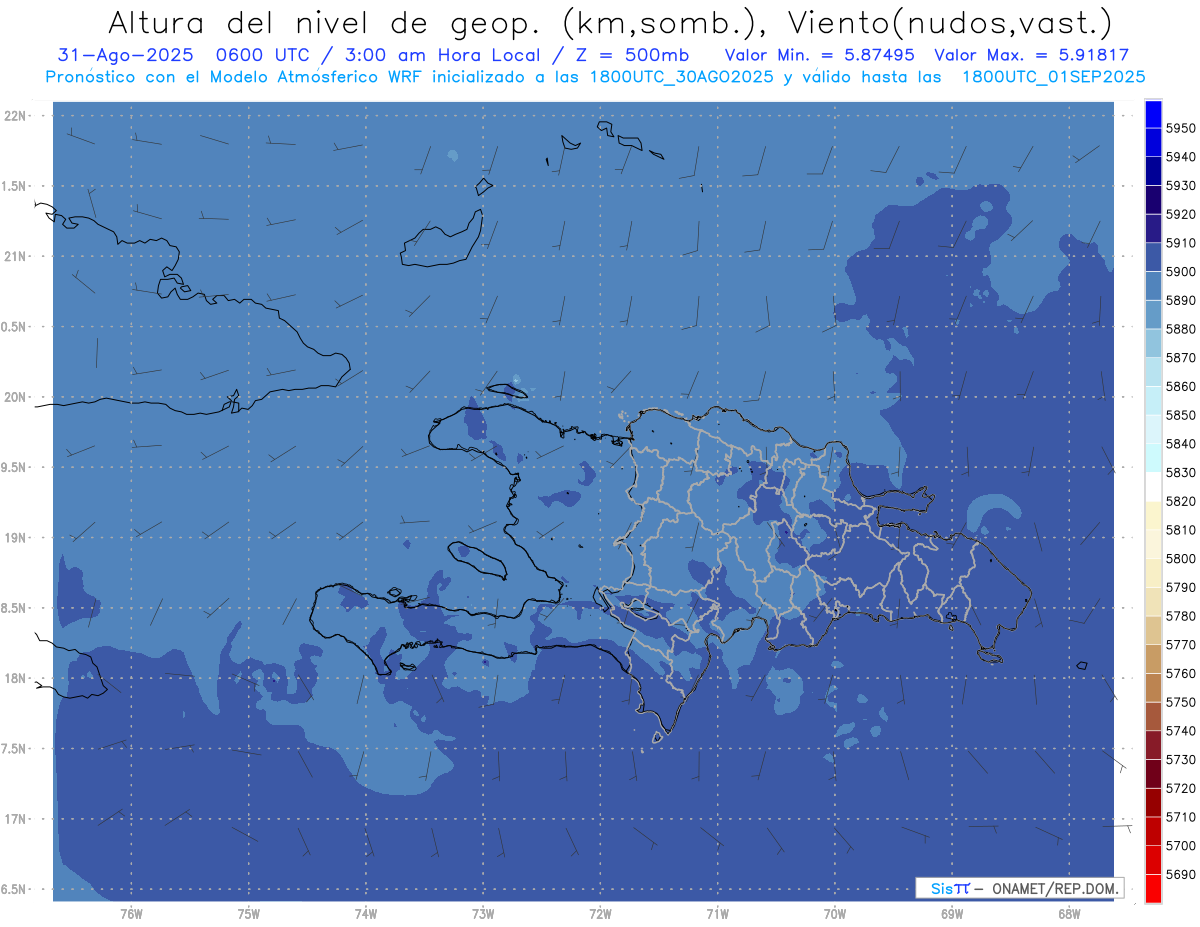Click the "76W" longitude label
The image size is (1200, 927).
tap(131, 913)
